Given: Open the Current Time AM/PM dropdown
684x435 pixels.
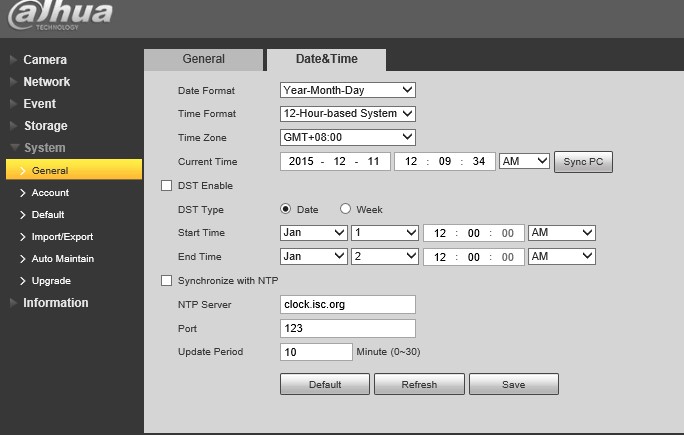Looking at the screenshot, I should point(524,161).
